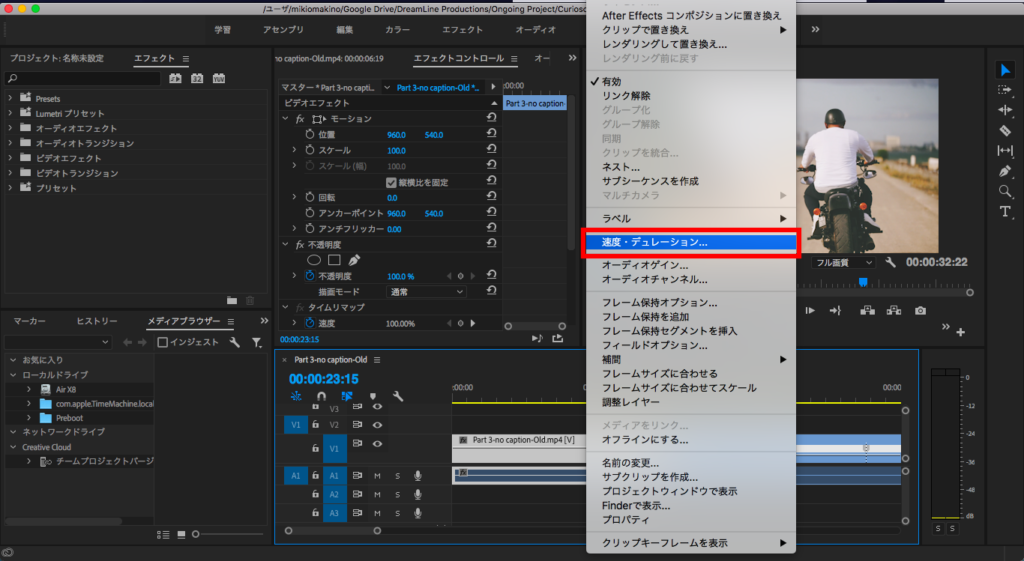Select the Type tool
Viewport: 1024px width, 561px height.
[x=1005, y=212]
